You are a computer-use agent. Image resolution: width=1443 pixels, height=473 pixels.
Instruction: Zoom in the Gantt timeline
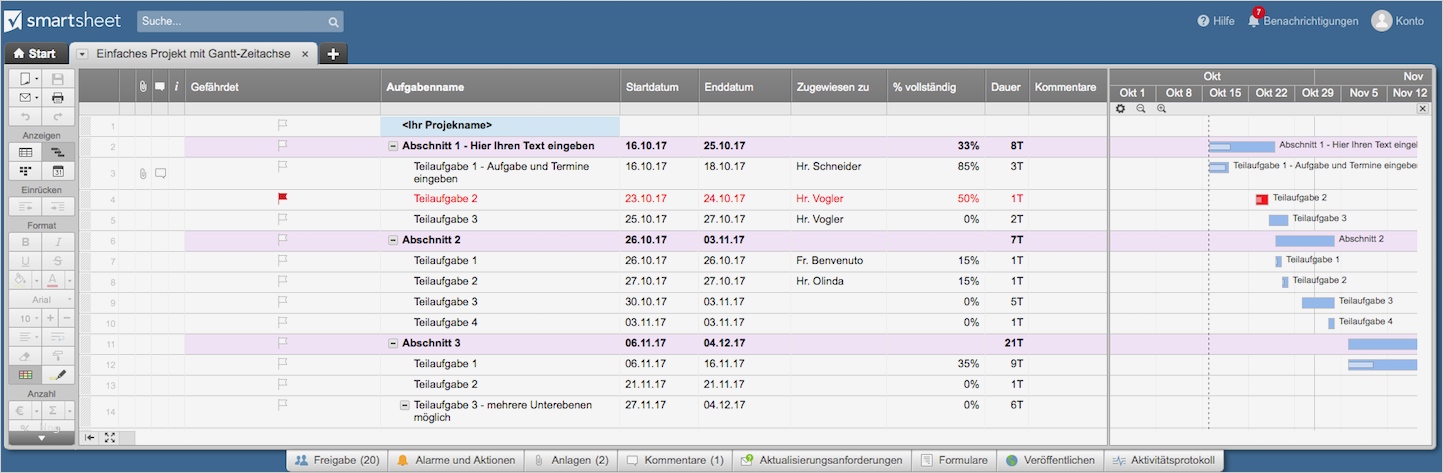[x=1161, y=108]
